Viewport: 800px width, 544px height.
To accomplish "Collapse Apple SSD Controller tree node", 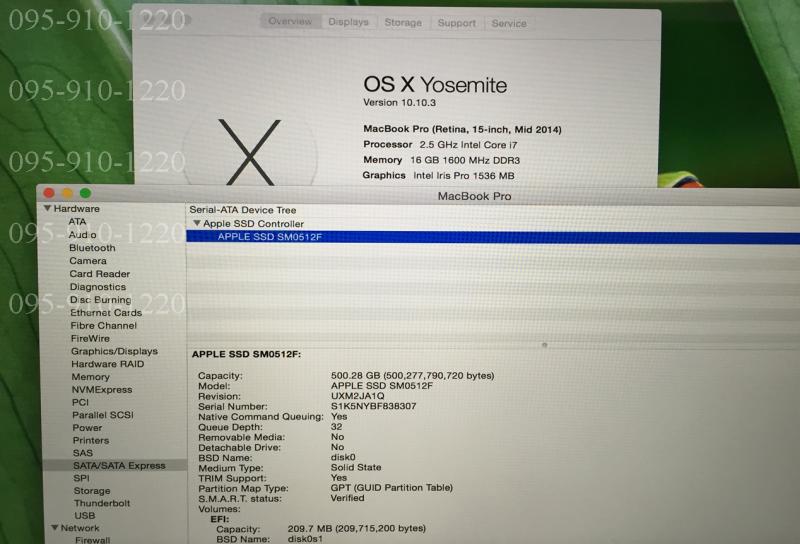I will point(196,223).
